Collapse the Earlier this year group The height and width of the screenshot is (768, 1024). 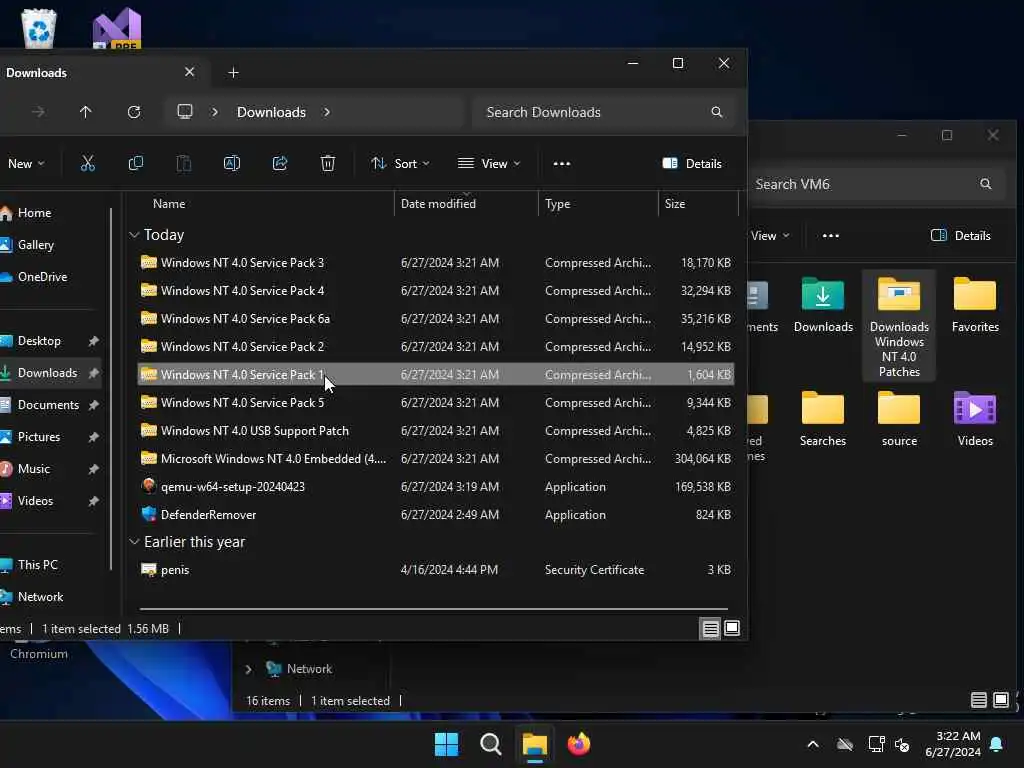(134, 541)
